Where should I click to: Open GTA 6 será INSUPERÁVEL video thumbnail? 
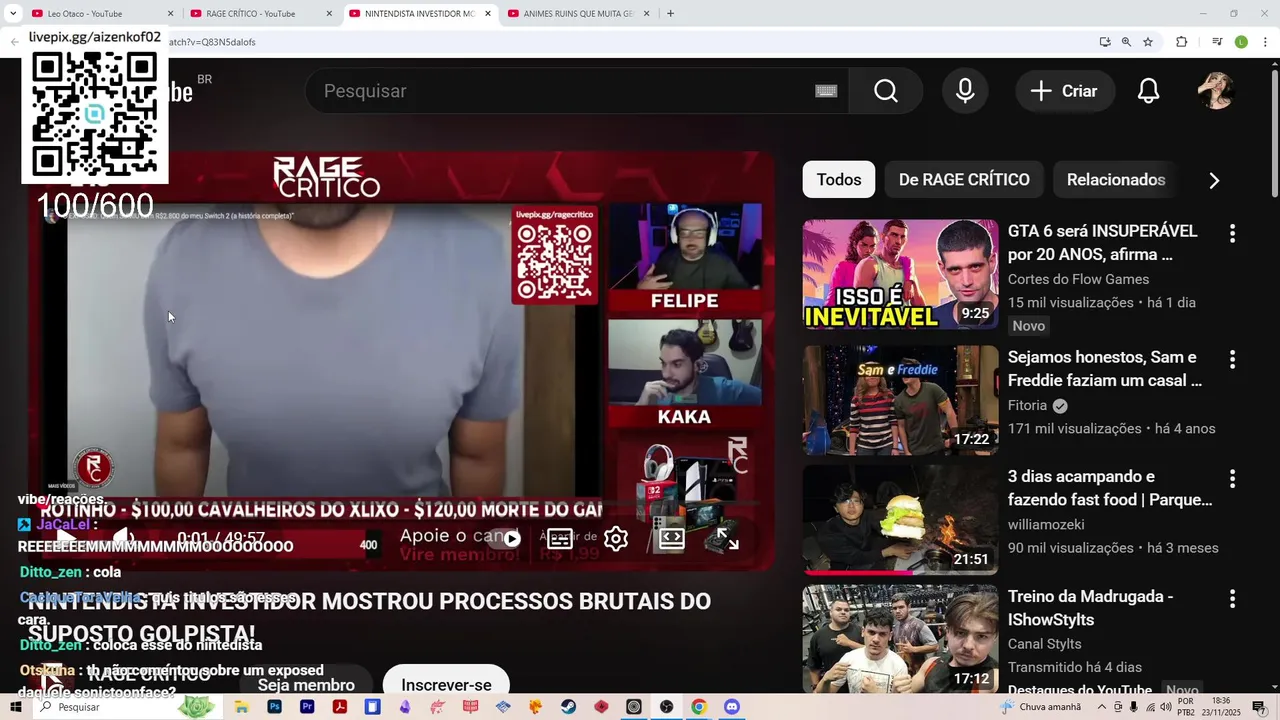pyautogui.click(x=900, y=274)
